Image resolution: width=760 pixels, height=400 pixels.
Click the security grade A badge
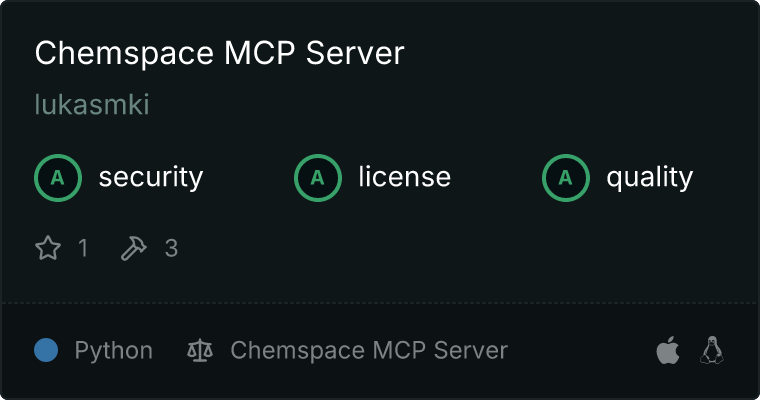click(58, 177)
